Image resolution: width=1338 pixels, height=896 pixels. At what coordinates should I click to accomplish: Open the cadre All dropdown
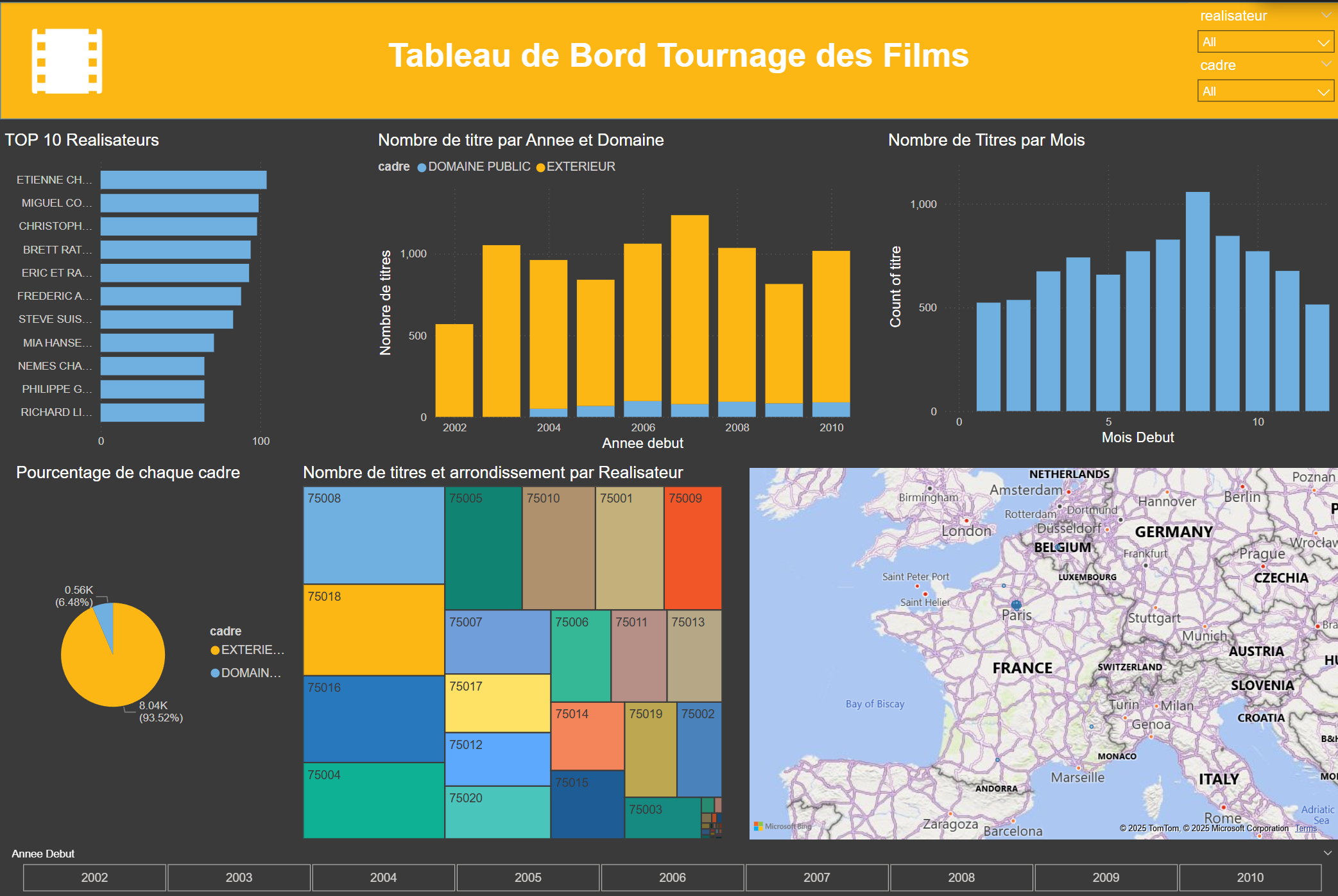(x=1265, y=92)
